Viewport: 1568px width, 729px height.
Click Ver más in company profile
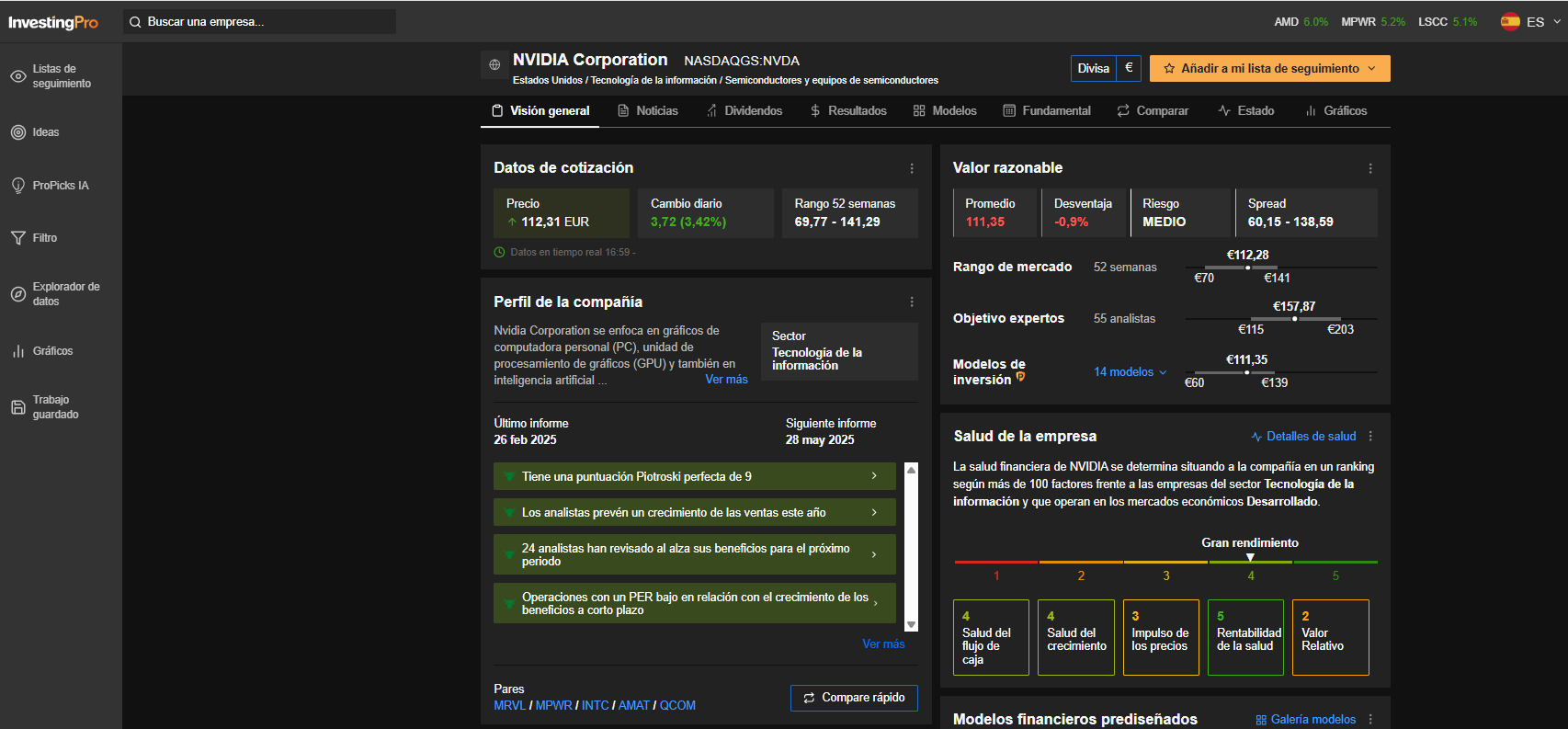click(726, 380)
